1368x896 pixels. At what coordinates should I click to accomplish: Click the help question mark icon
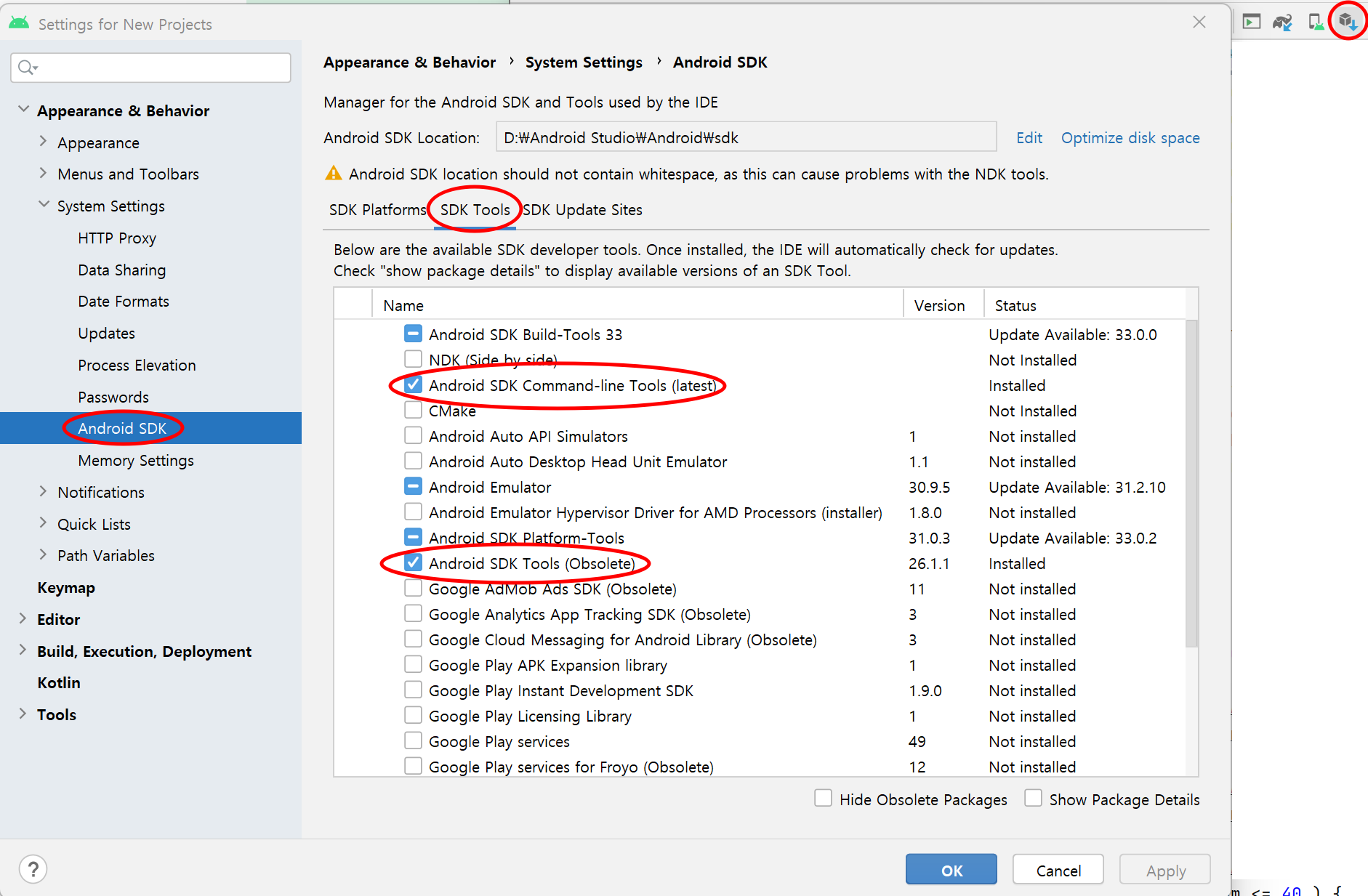coord(33,868)
